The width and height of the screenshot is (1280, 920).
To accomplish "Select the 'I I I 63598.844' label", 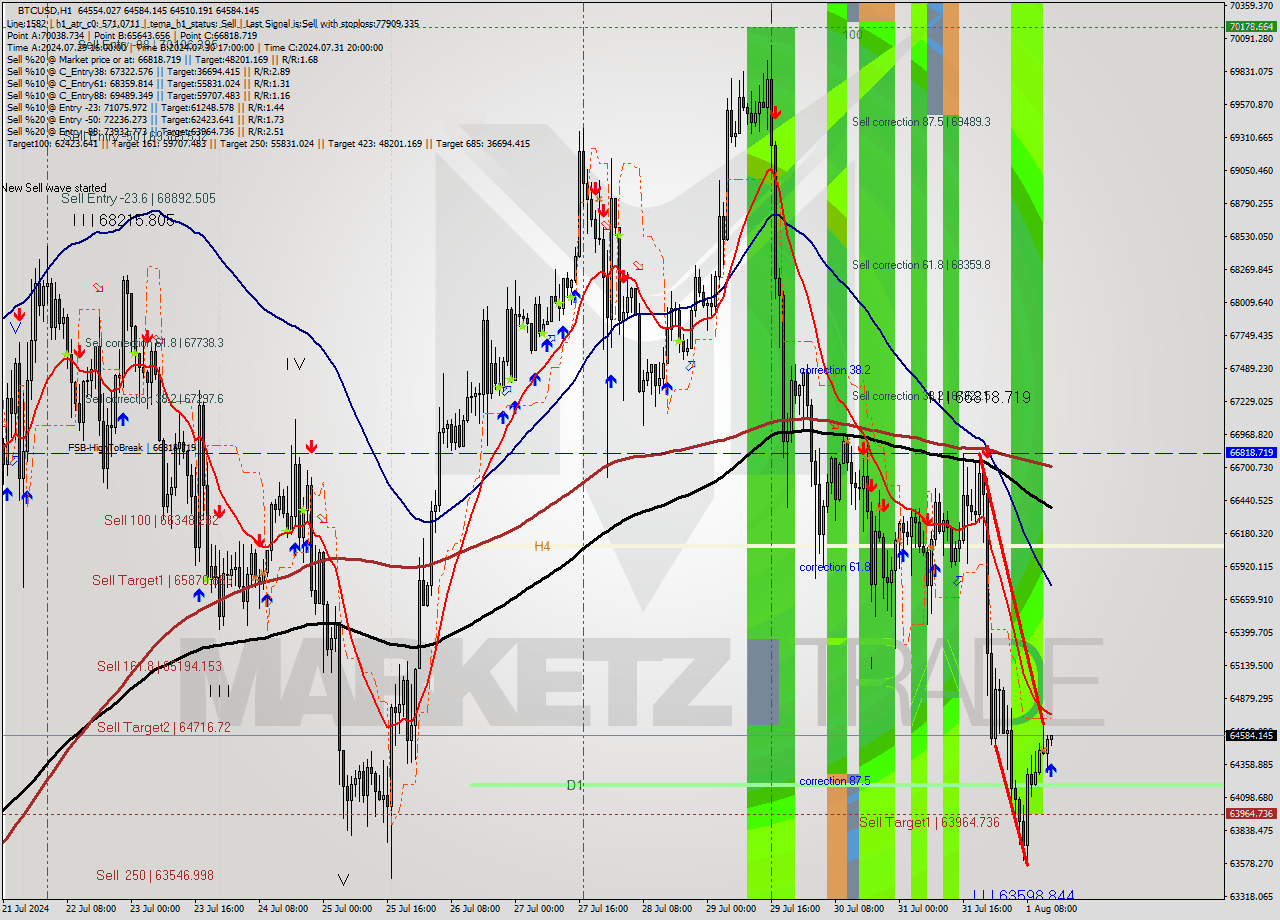I will coord(1023,896).
